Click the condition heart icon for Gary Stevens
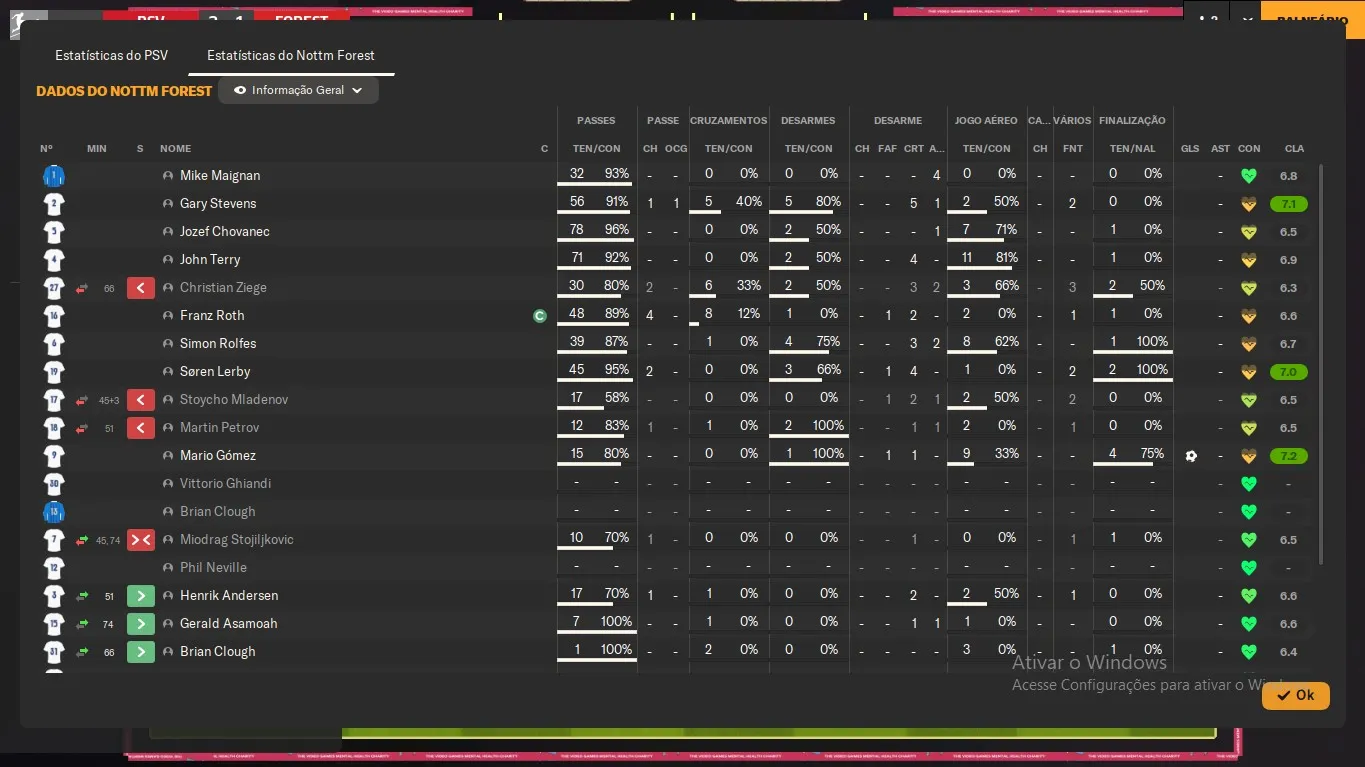This screenshot has height=767, width=1365. (1248, 204)
